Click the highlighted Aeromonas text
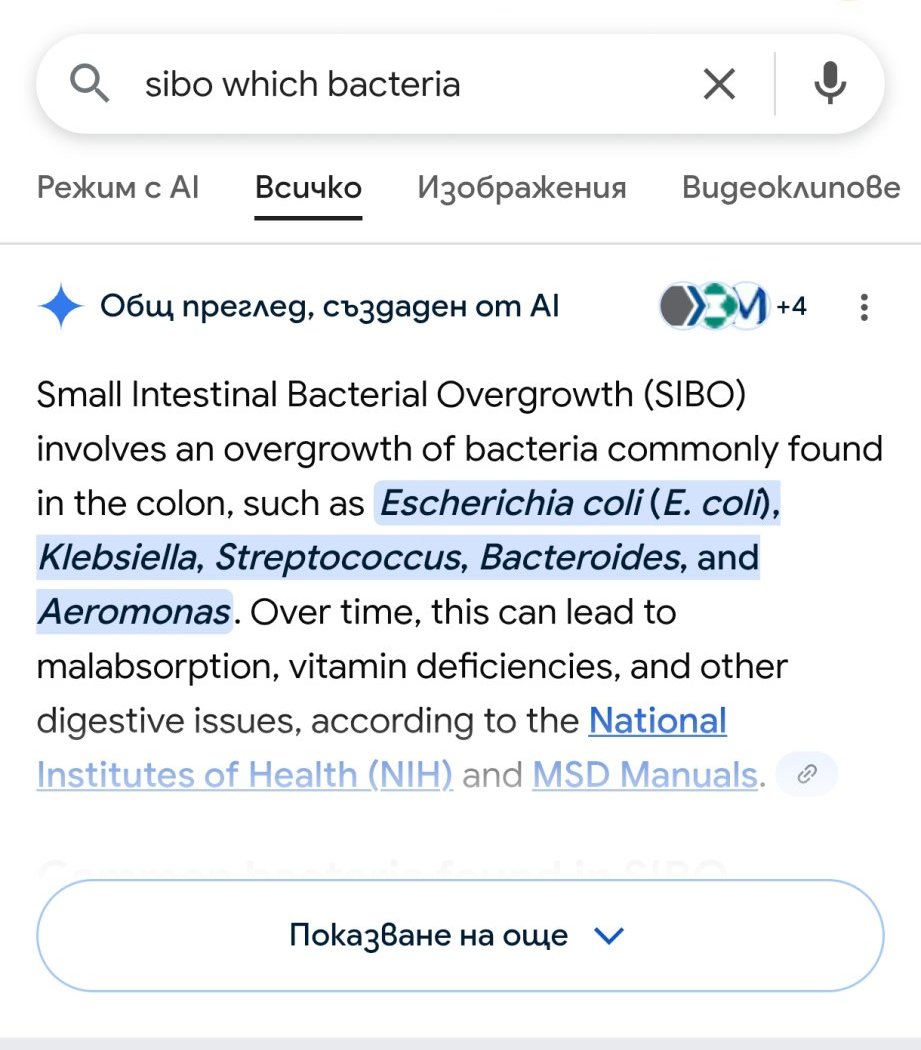This screenshot has width=921, height=1050. [x=134, y=612]
